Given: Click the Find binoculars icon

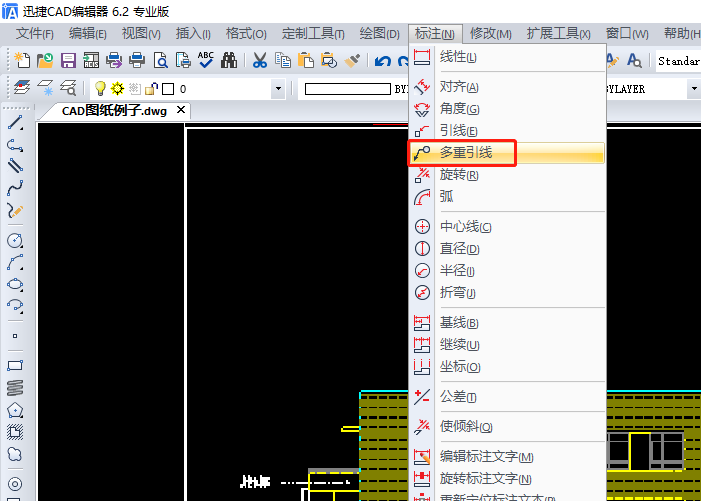Looking at the screenshot, I should tap(229, 60).
